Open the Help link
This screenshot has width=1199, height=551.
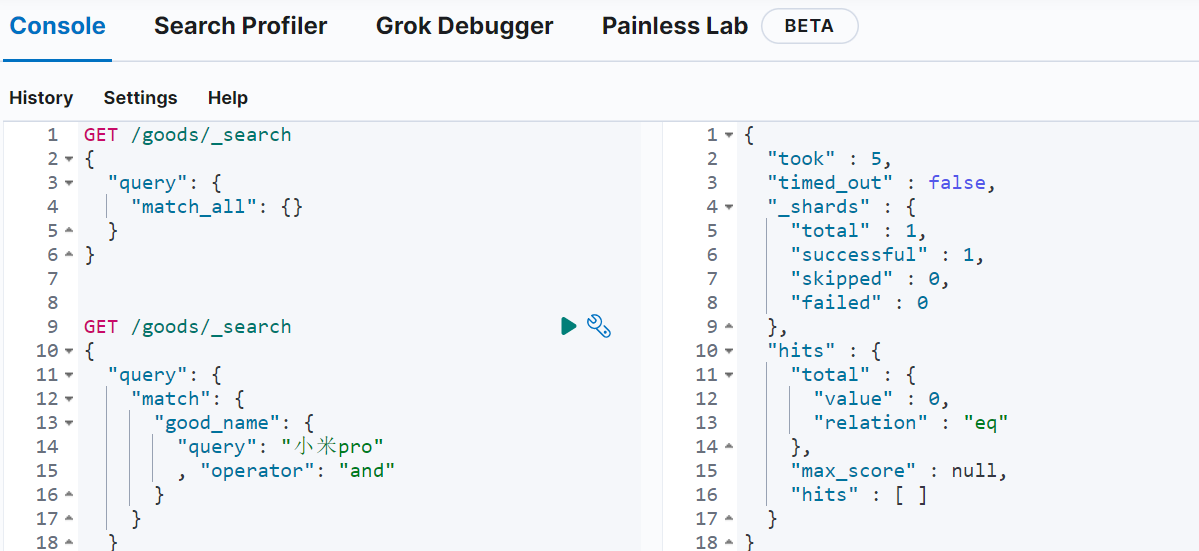point(228,98)
